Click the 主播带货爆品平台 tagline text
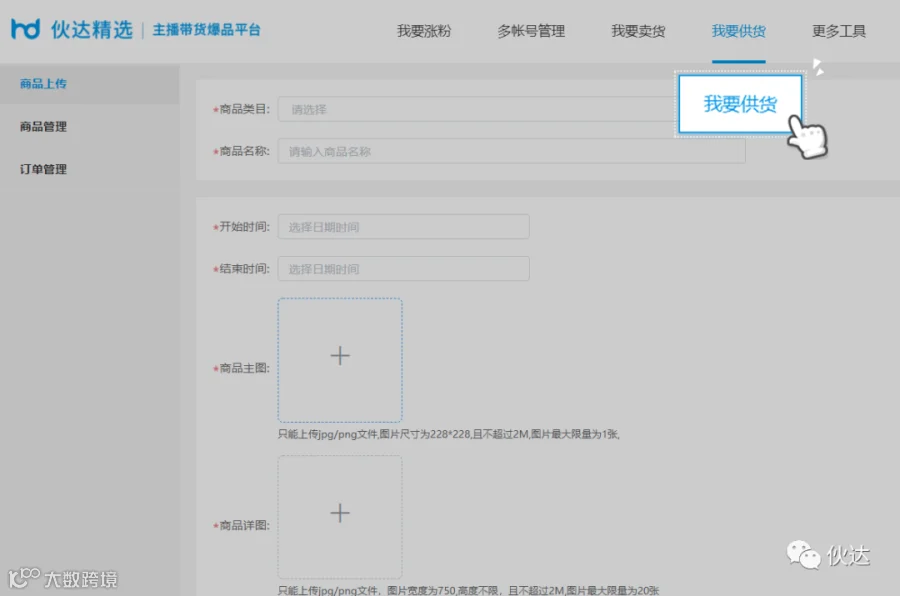 pos(207,30)
